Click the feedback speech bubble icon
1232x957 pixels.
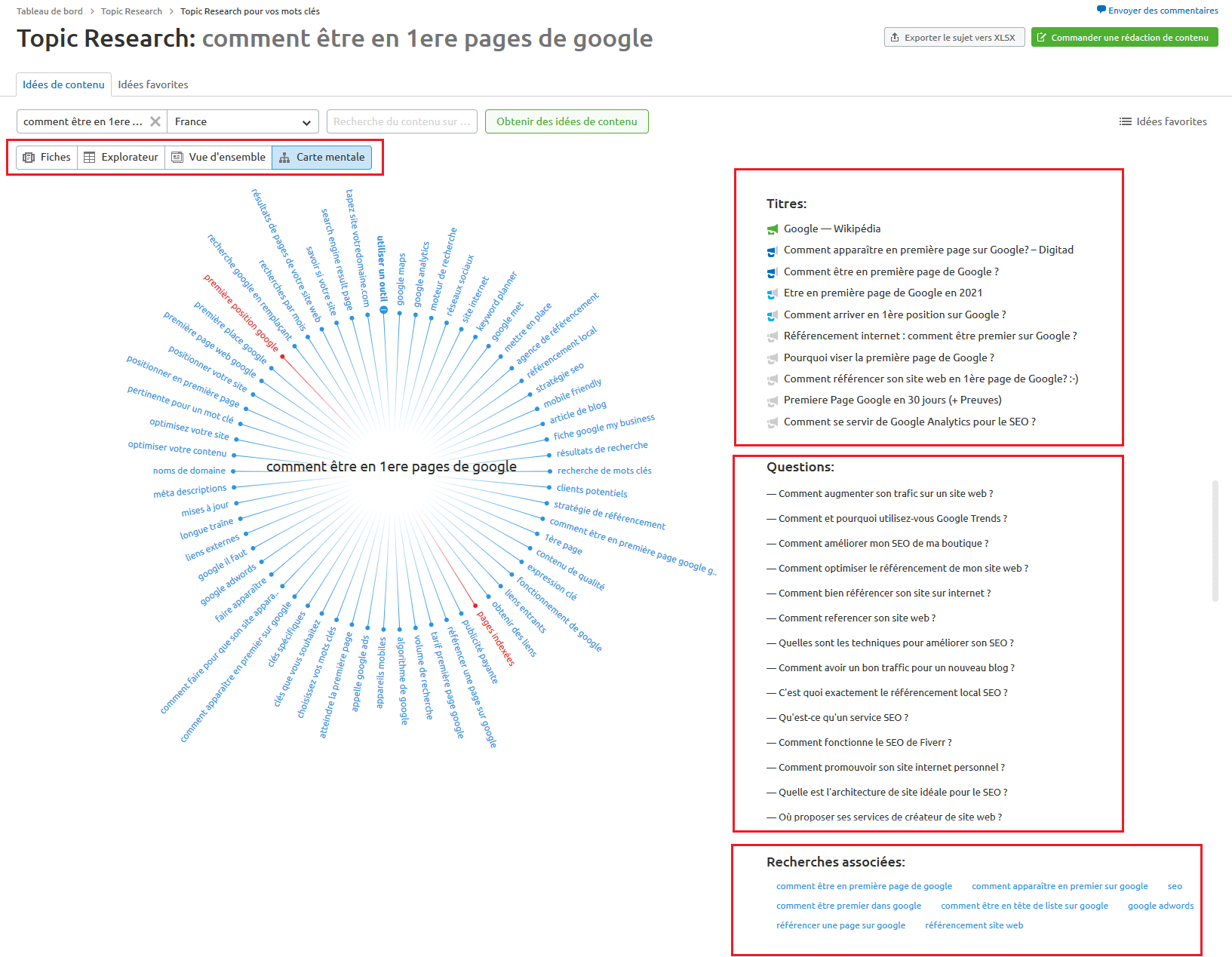1101,10
